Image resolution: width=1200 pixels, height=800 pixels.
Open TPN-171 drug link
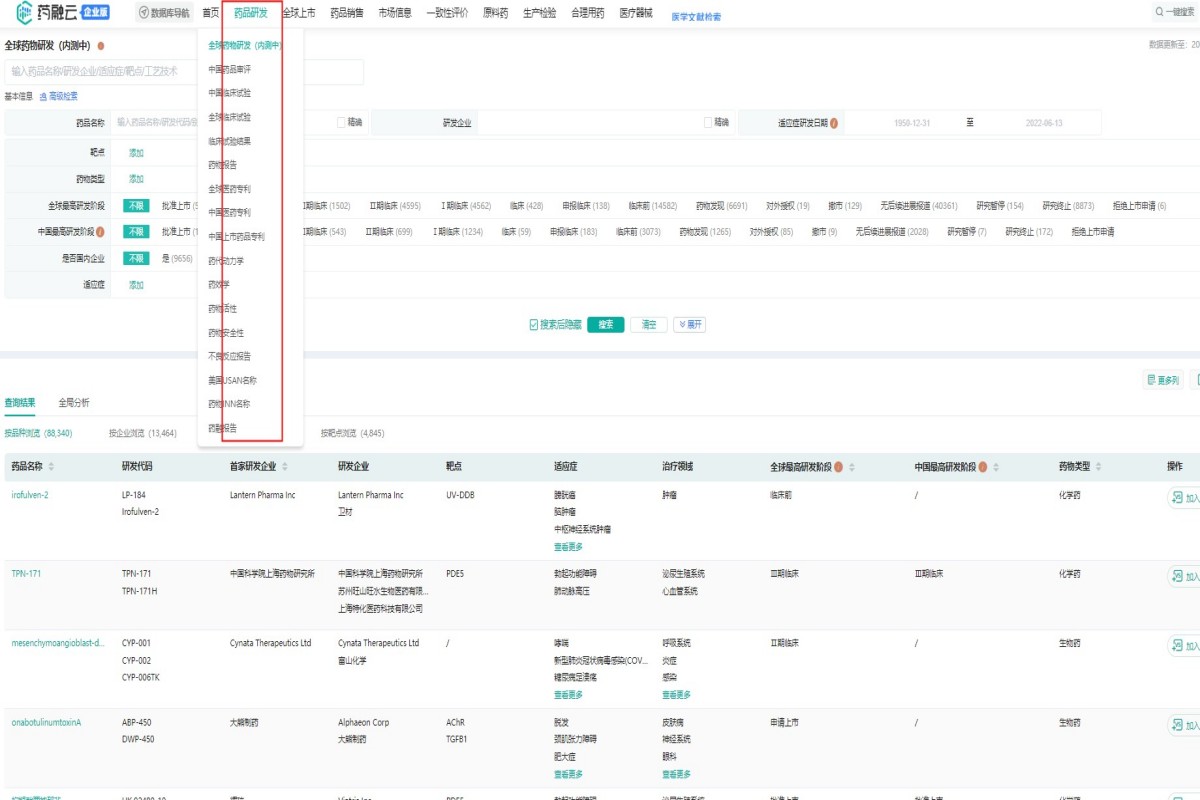[26, 574]
